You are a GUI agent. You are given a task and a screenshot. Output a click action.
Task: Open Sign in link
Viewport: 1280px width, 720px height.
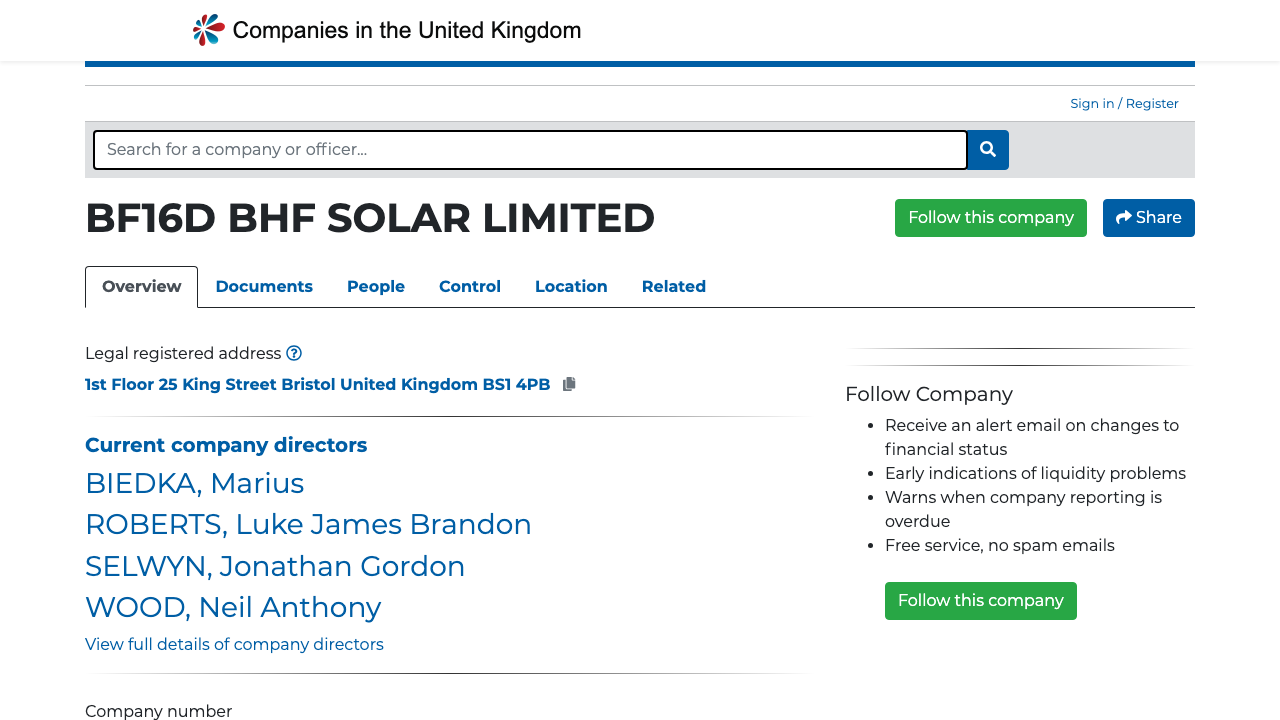1092,103
